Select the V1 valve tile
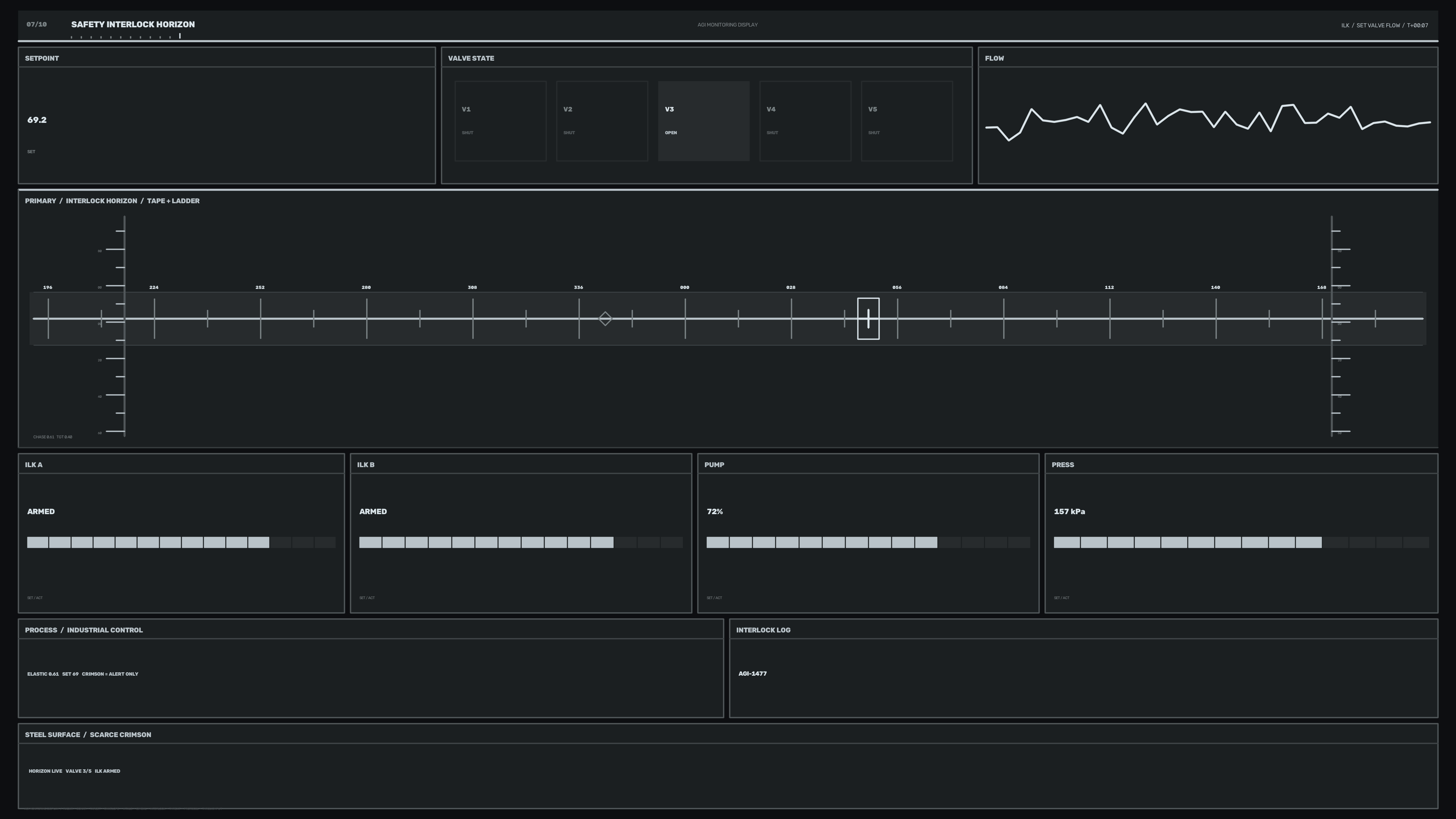The width and height of the screenshot is (1456, 819). pos(500,121)
